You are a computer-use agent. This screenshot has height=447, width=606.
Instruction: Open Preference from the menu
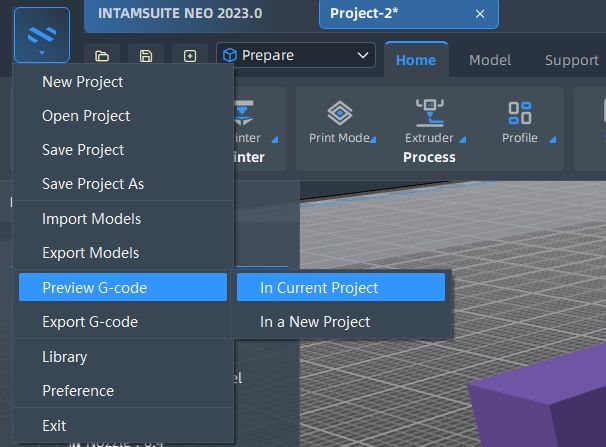pyautogui.click(x=123, y=391)
